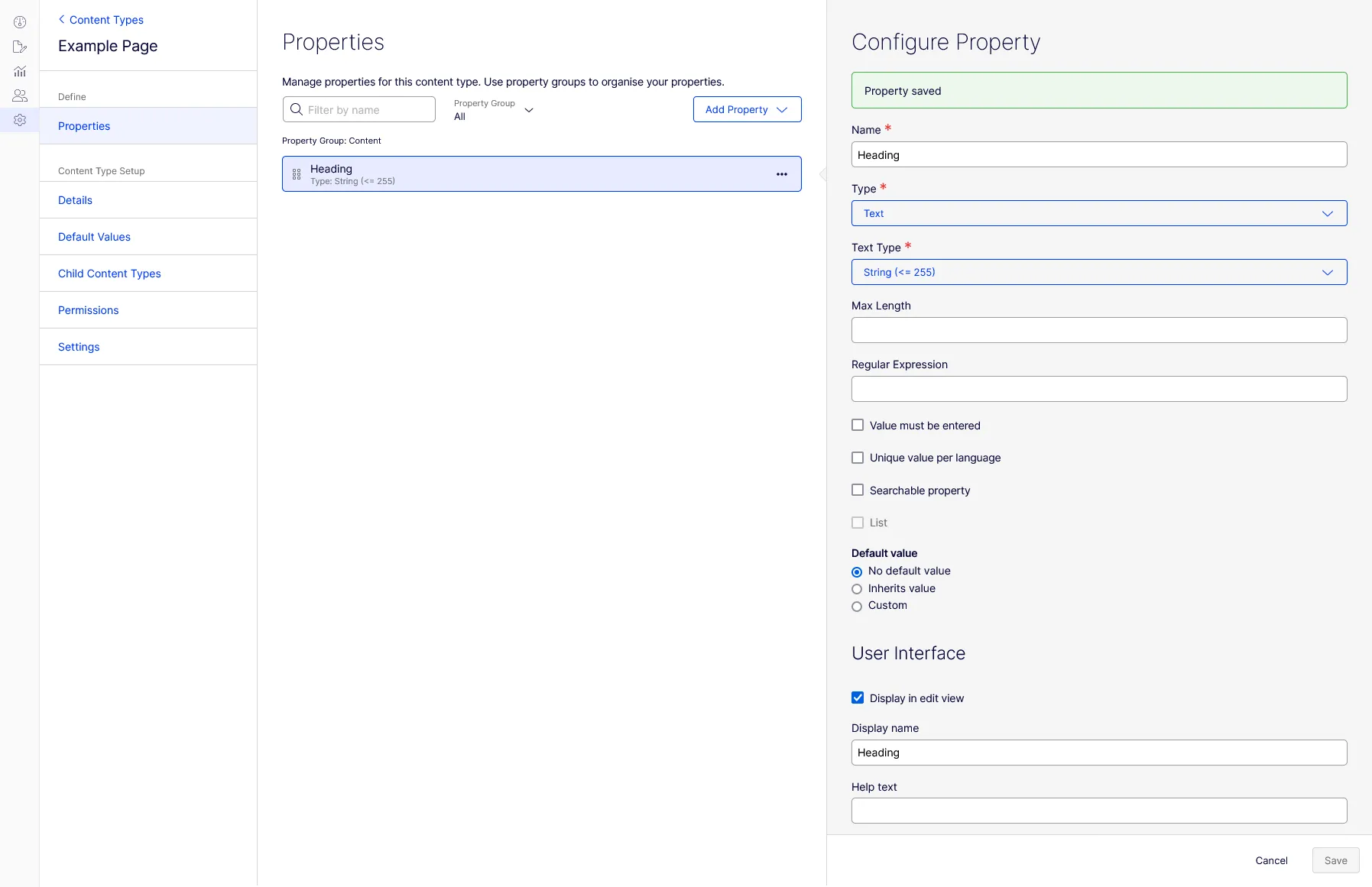1372x887 pixels.
Task: Open the Text Type dropdown
Action: point(1099,272)
